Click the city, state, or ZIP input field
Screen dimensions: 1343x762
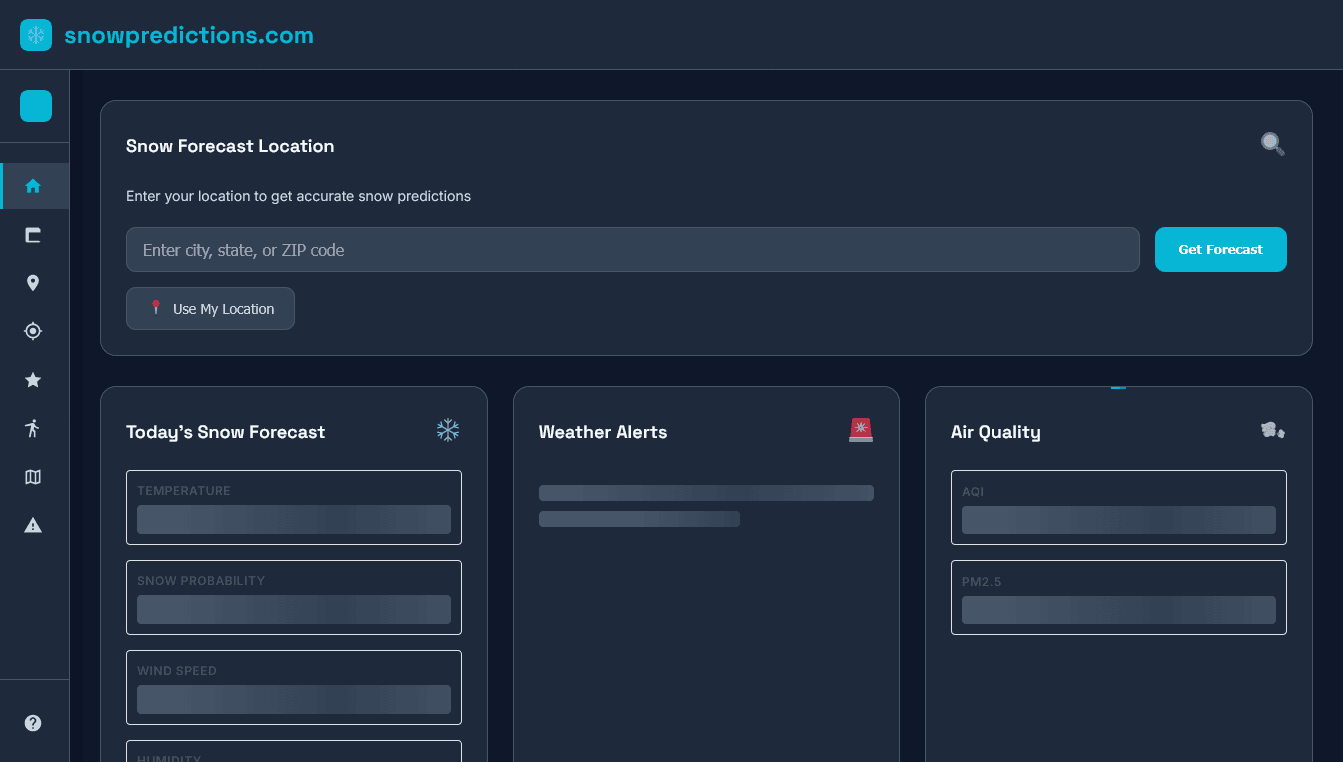[632, 249]
